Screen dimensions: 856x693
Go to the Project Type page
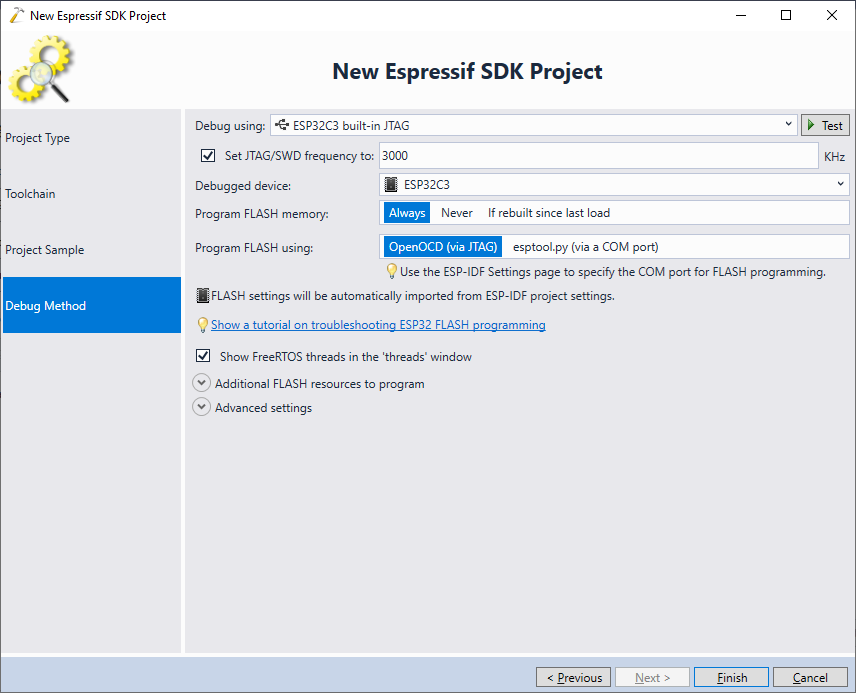(92, 138)
